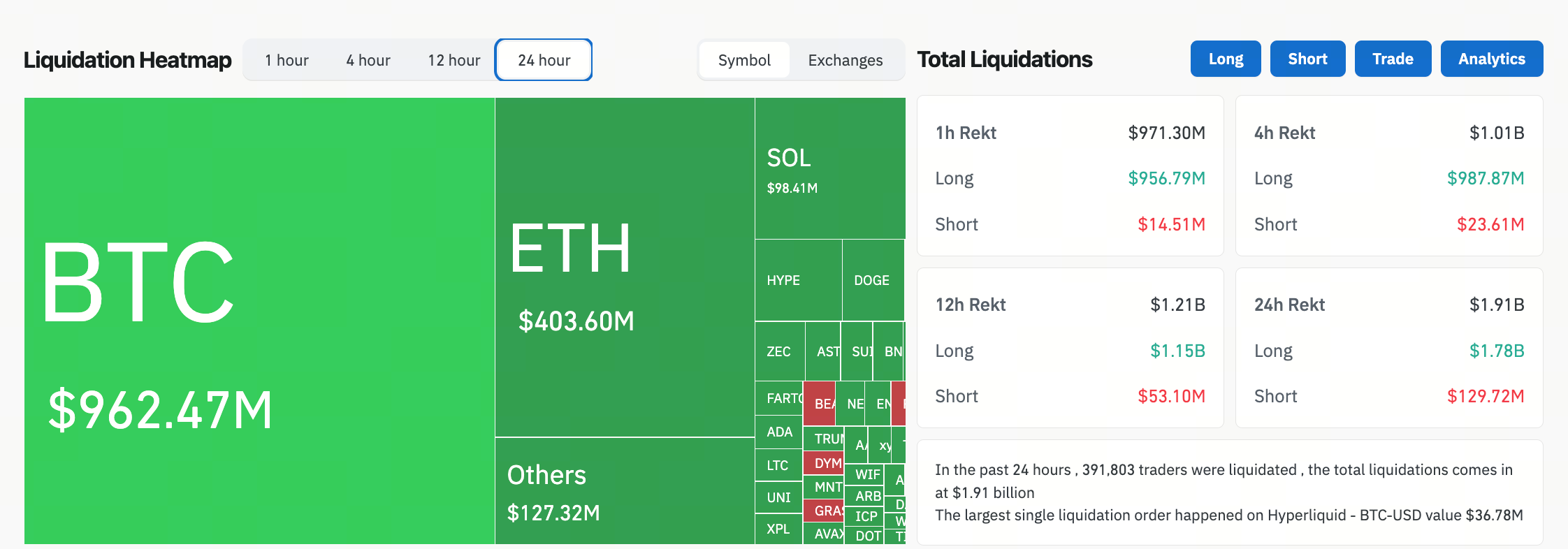
Task: Toggle heatmap view to Exchanges
Action: point(845,60)
